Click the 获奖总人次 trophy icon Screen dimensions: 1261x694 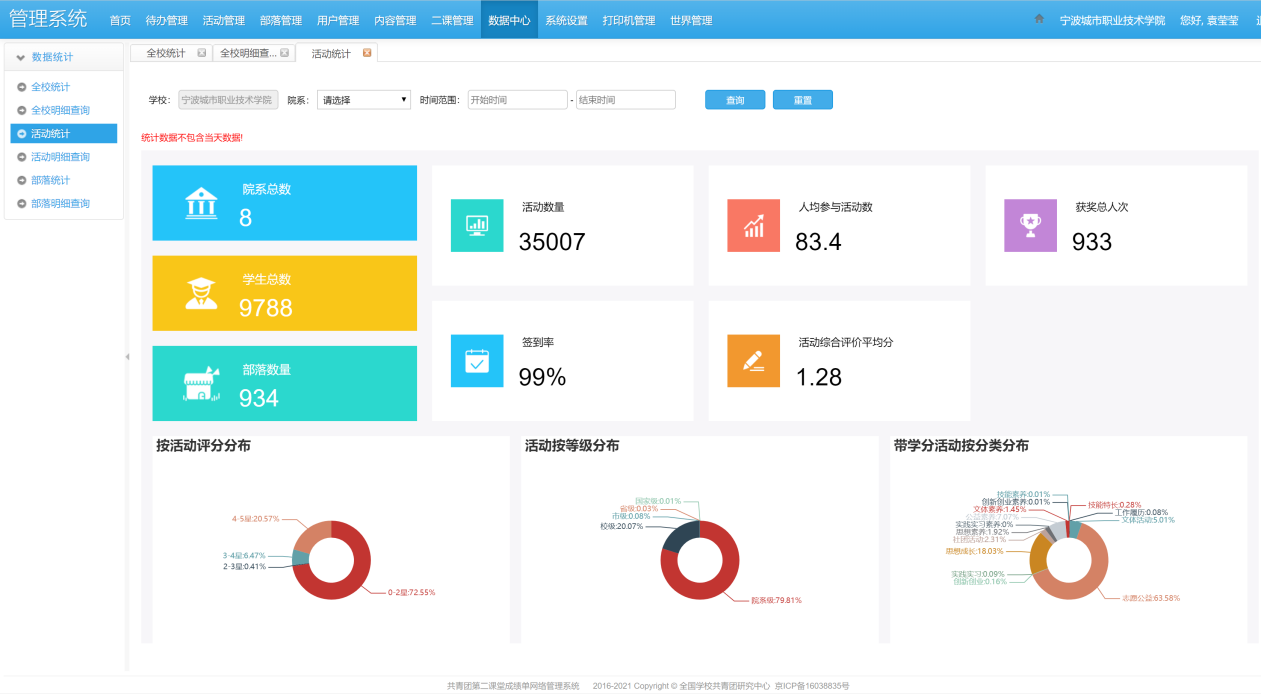1030,226
